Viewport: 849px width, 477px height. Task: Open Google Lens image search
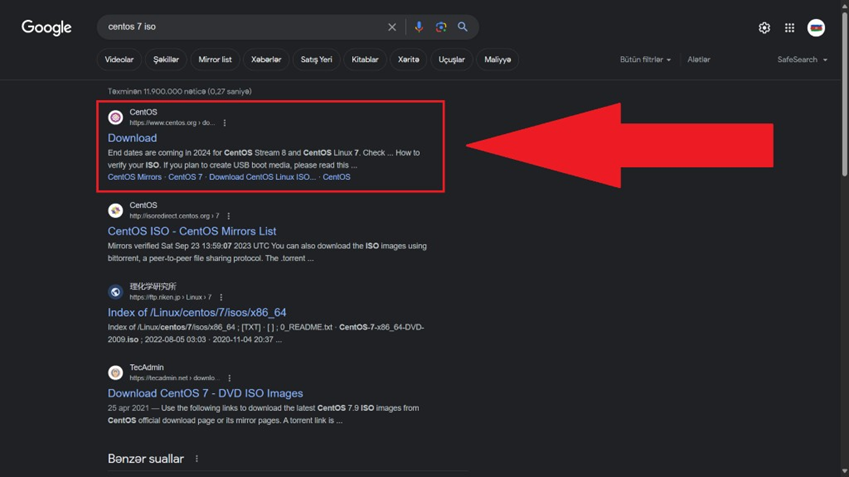[441, 27]
